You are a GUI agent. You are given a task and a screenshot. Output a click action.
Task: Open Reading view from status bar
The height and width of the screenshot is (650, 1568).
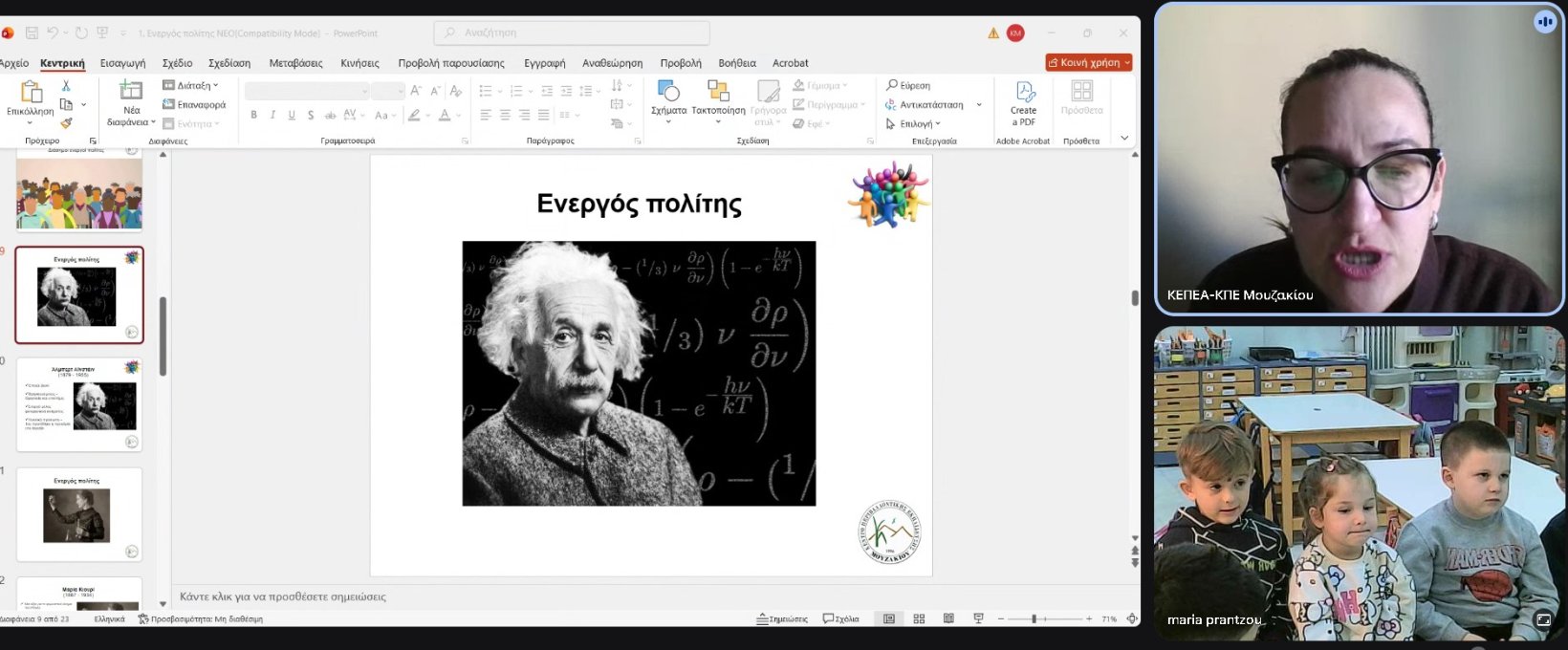pos(948,619)
